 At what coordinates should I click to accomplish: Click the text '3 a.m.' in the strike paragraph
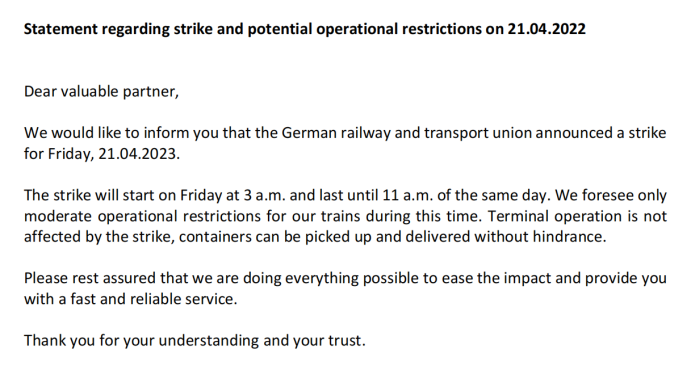pyautogui.click(x=264, y=195)
